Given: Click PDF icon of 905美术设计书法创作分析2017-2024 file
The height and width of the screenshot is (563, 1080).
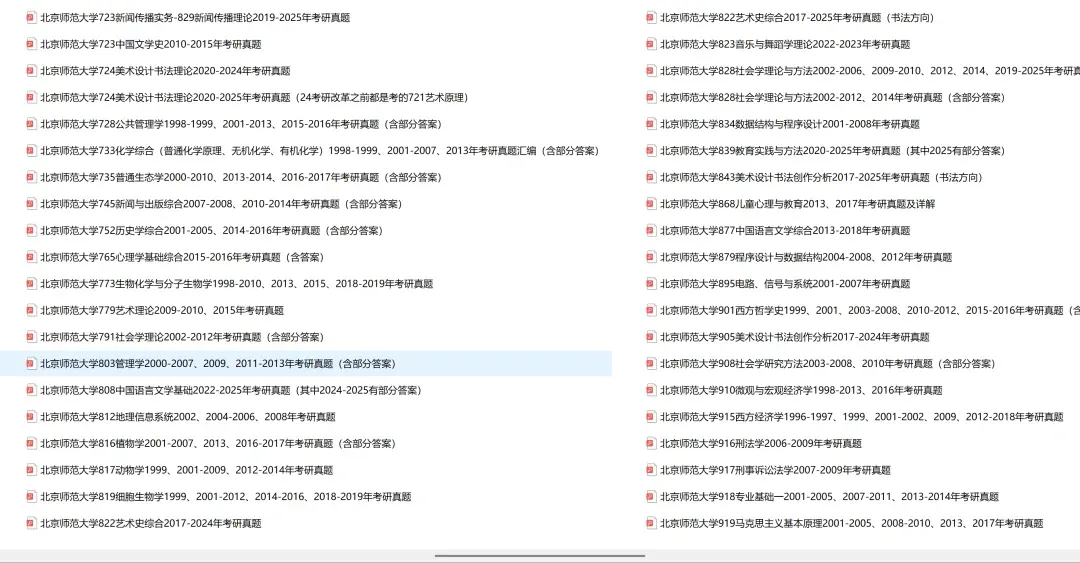Looking at the screenshot, I should (651, 337).
